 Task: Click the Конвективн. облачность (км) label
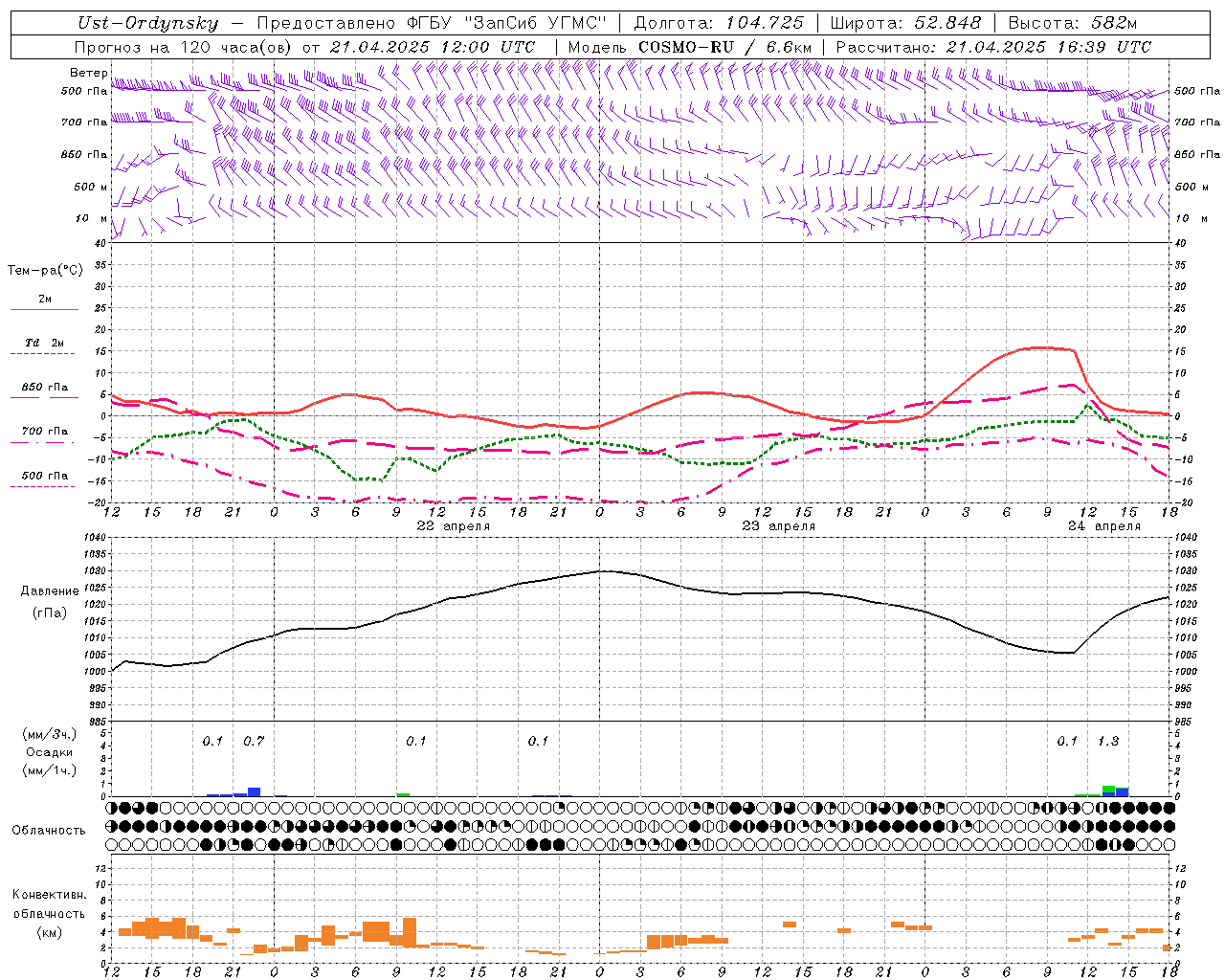pyautogui.click(x=49, y=913)
